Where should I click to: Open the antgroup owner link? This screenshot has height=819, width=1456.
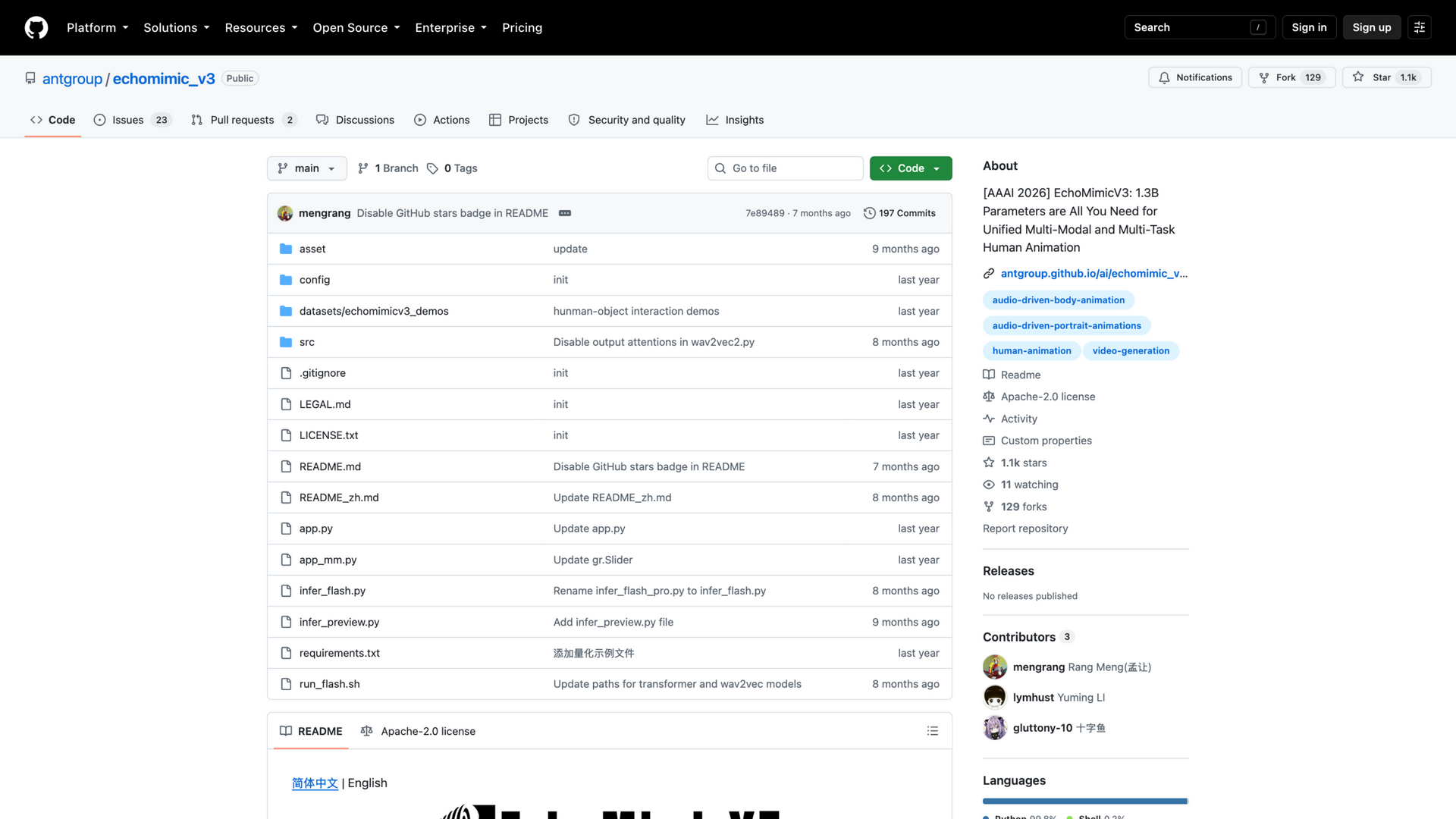tap(72, 79)
